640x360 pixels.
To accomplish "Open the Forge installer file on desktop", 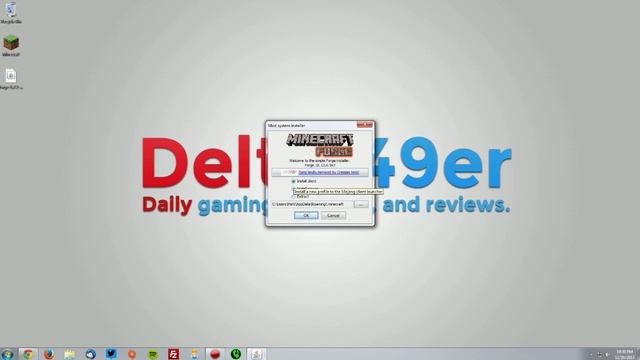I will coord(11,79).
